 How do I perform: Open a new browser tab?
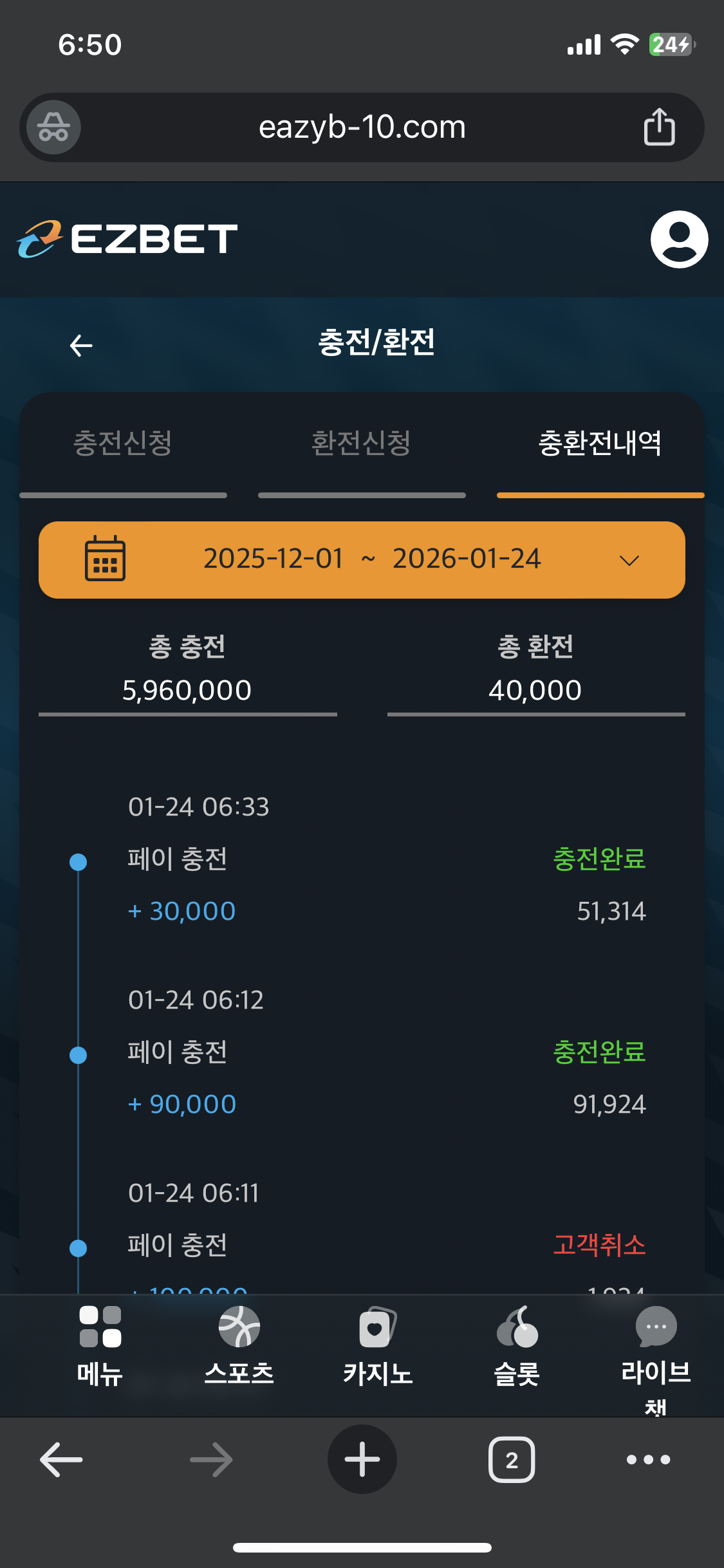362,1459
